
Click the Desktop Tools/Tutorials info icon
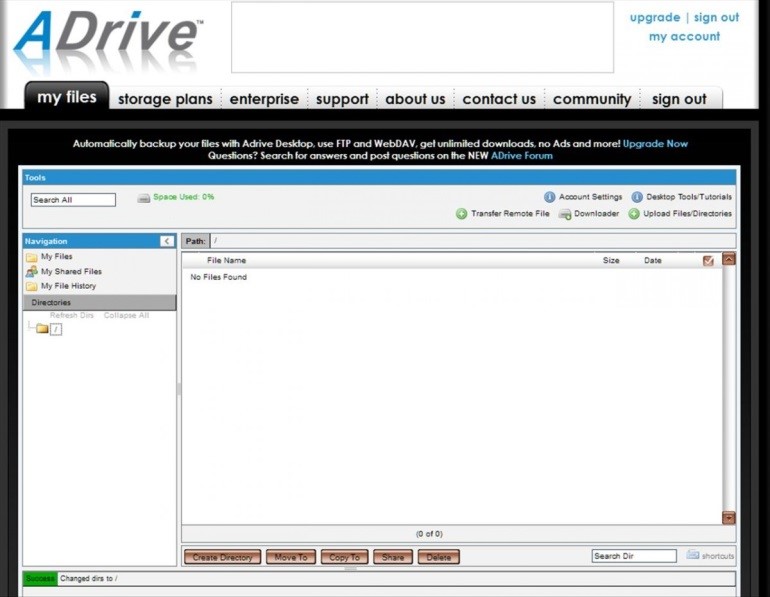[x=637, y=197]
